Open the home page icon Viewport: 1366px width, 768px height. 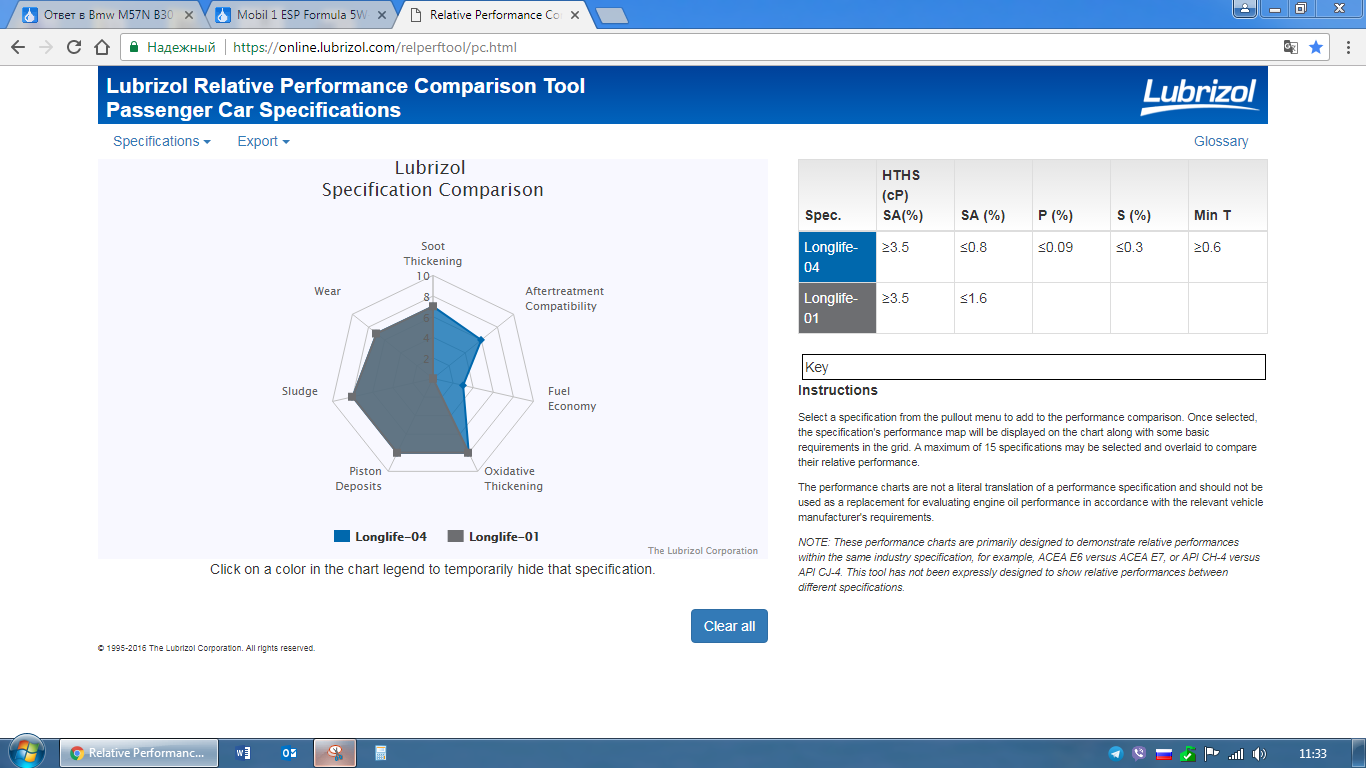coord(102,47)
